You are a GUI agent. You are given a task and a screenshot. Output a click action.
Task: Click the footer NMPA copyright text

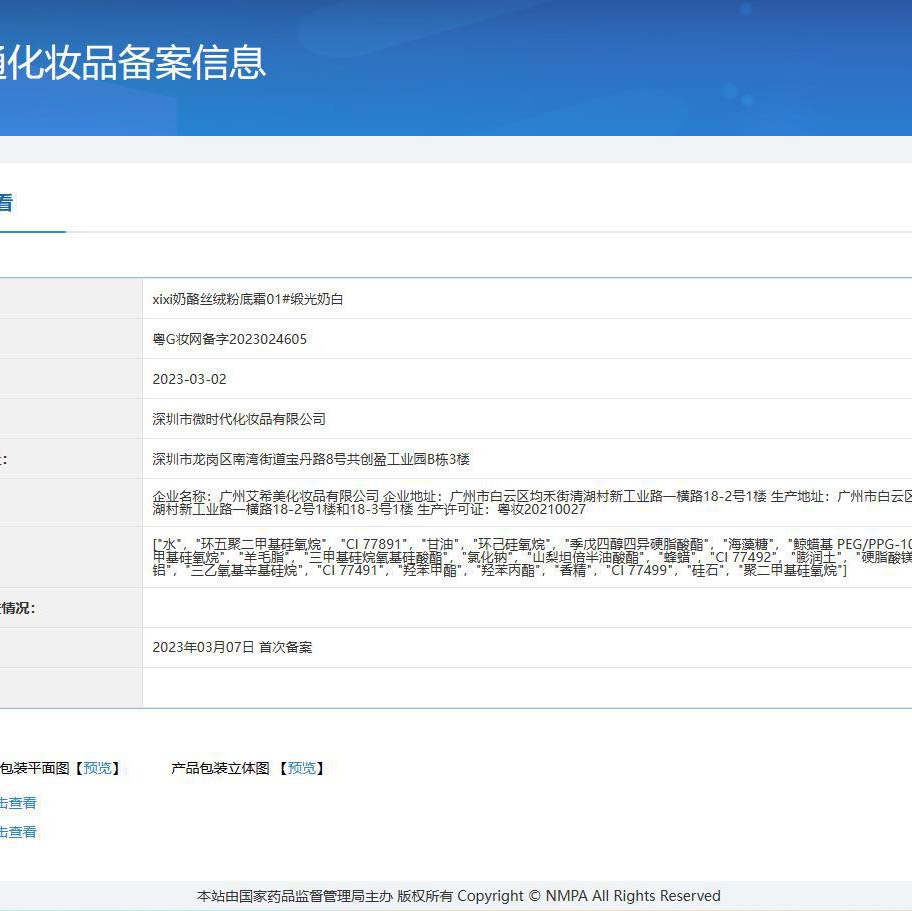pos(458,895)
